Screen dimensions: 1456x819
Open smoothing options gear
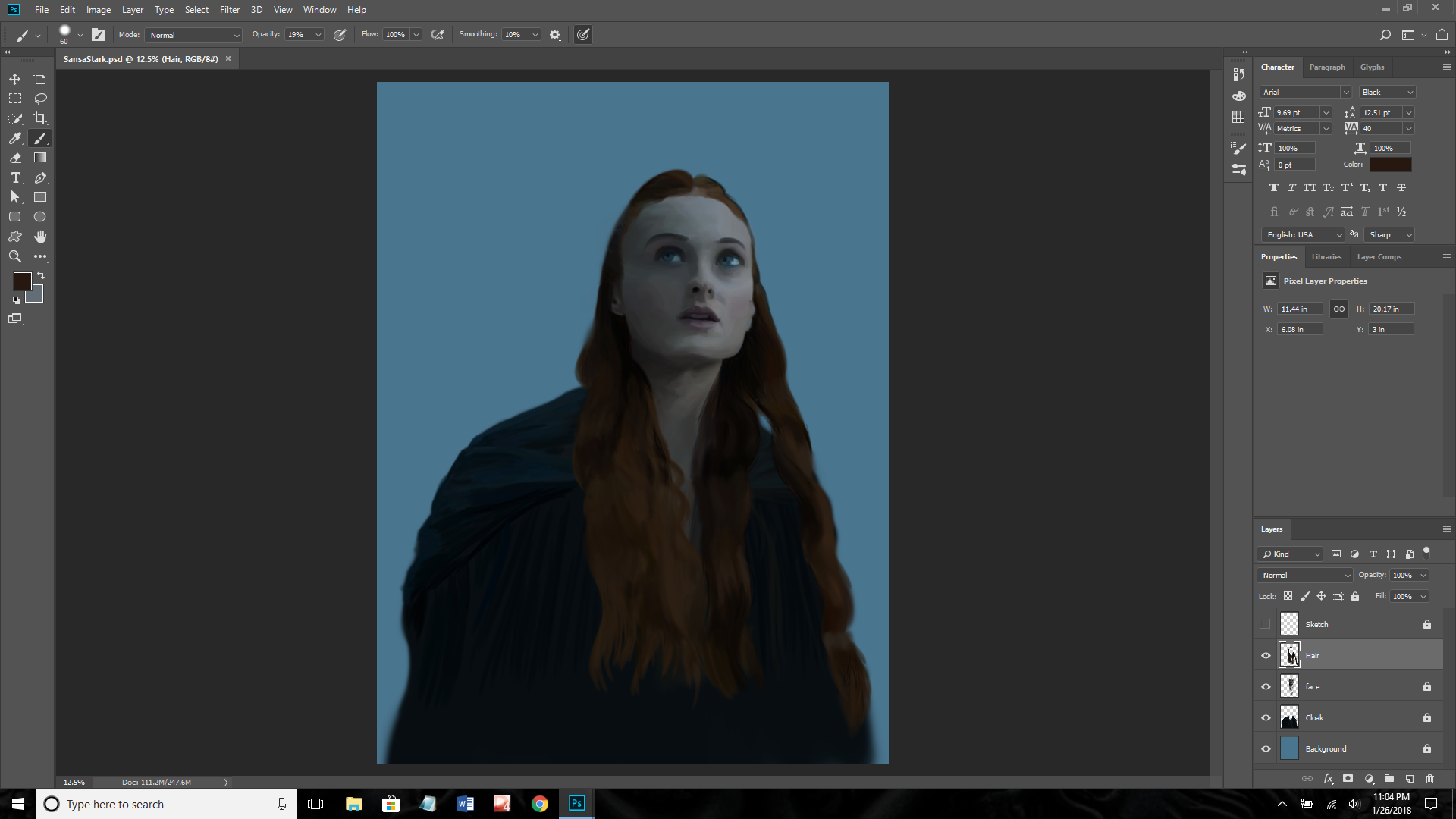(x=555, y=35)
